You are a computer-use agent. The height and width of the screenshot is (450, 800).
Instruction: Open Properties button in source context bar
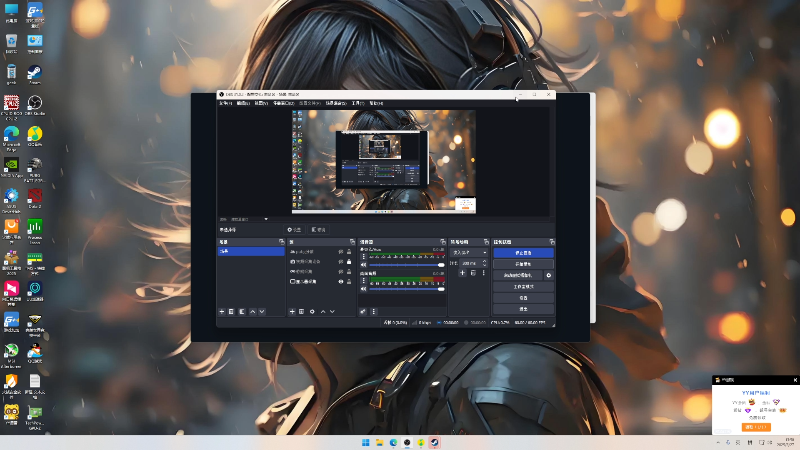coord(294,230)
